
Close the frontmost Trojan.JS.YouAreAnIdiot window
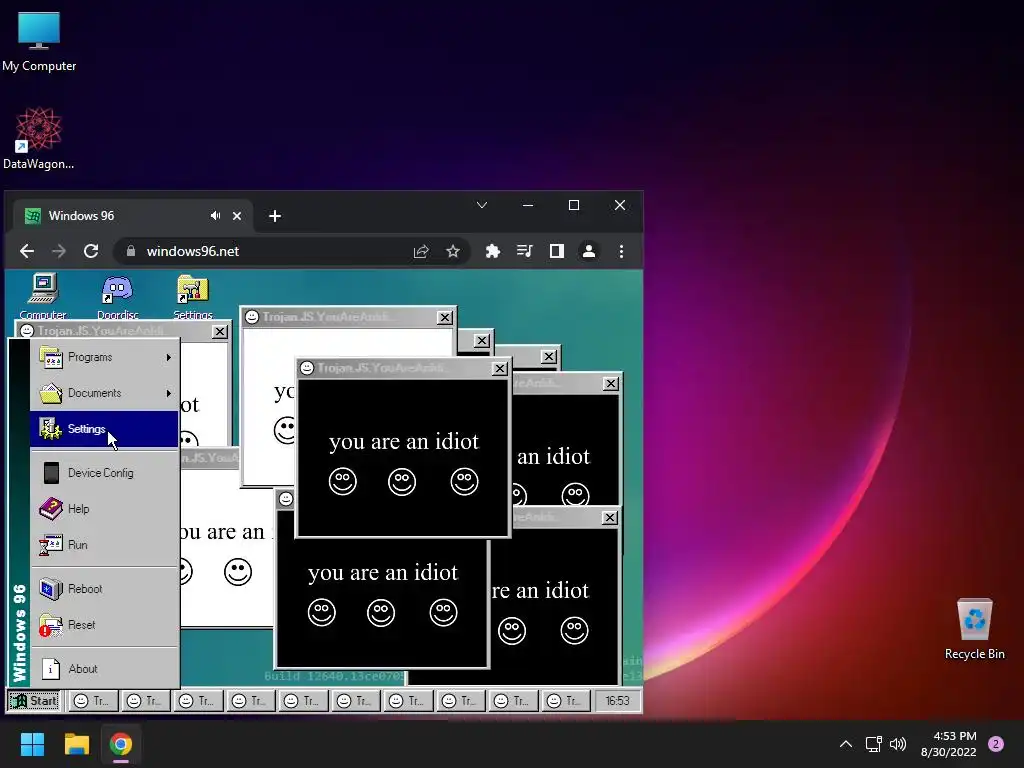(500, 368)
